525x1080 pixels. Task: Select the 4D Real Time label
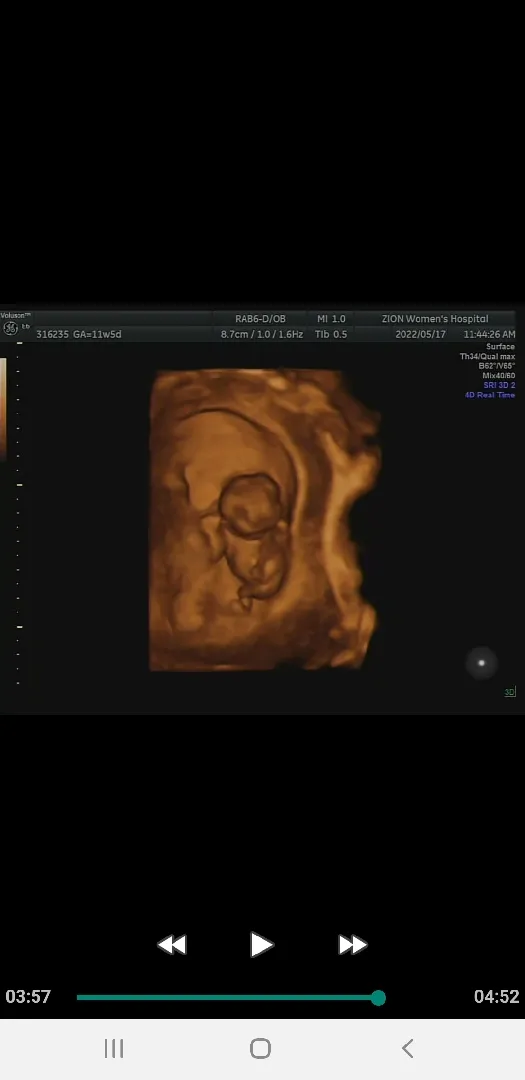pos(490,395)
